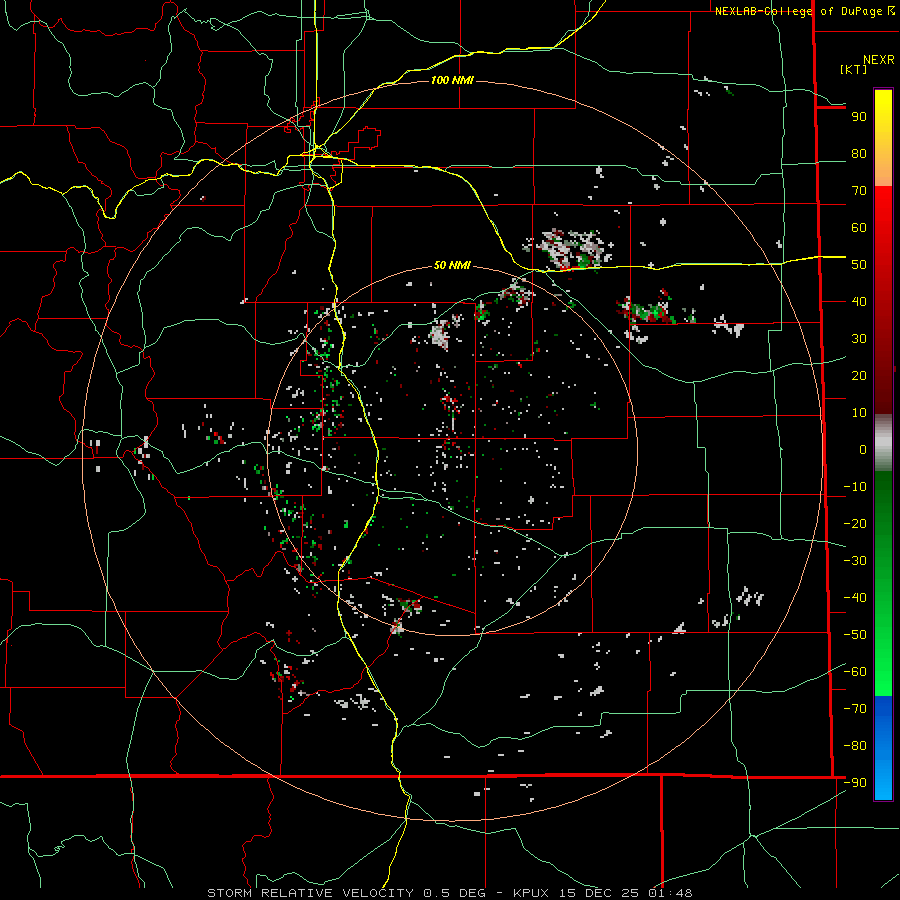The height and width of the screenshot is (900, 900).
Task: Click the 50 value on the velocity scale
Action: [x=859, y=265]
